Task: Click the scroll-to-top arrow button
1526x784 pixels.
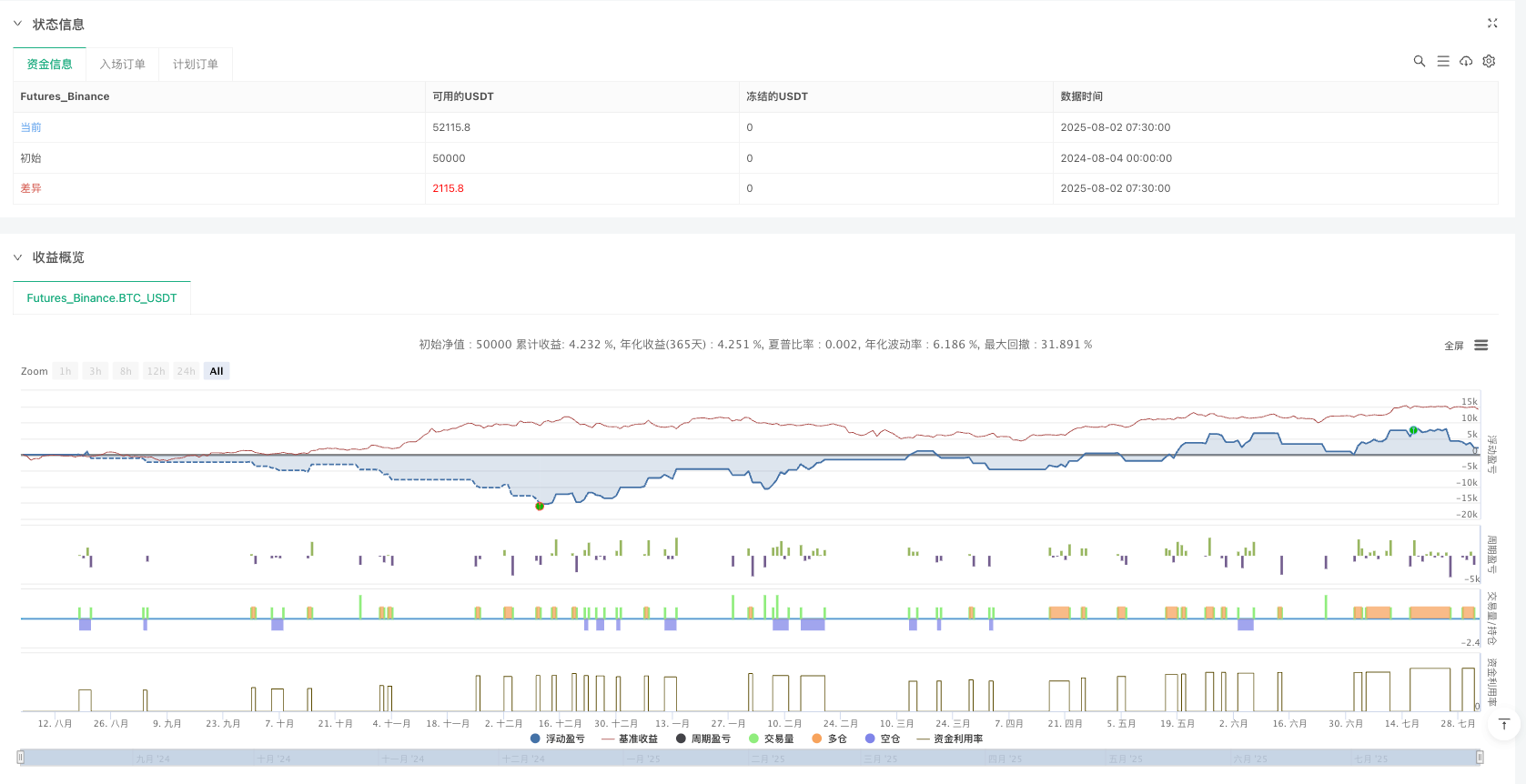Action: (x=1503, y=724)
